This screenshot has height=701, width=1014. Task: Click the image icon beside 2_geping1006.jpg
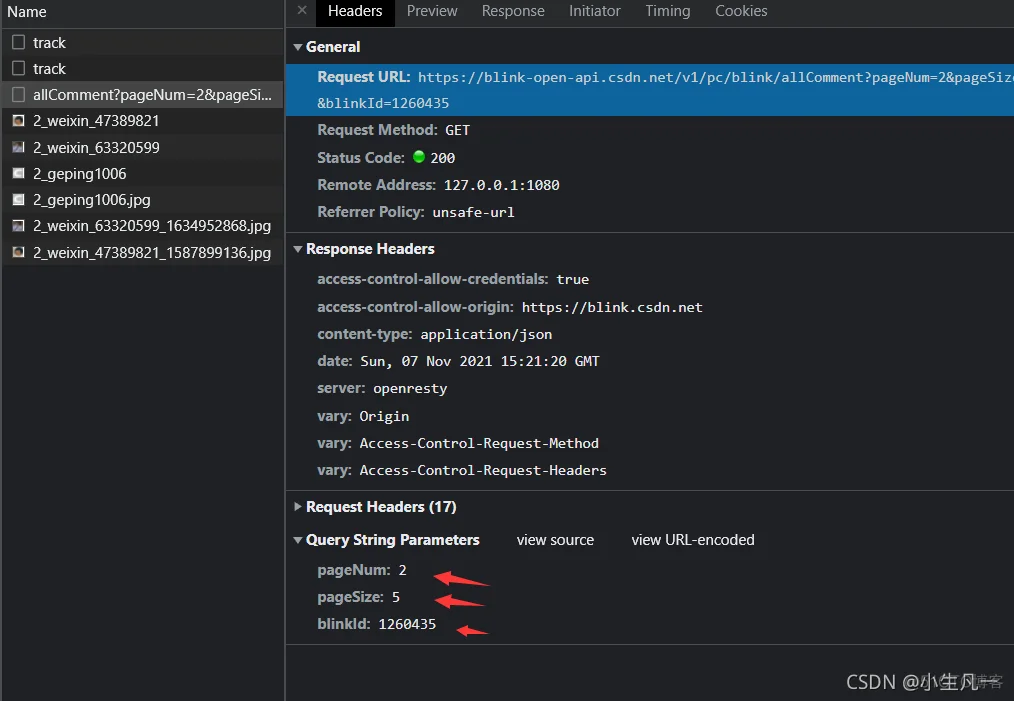[x=19, y=200]
